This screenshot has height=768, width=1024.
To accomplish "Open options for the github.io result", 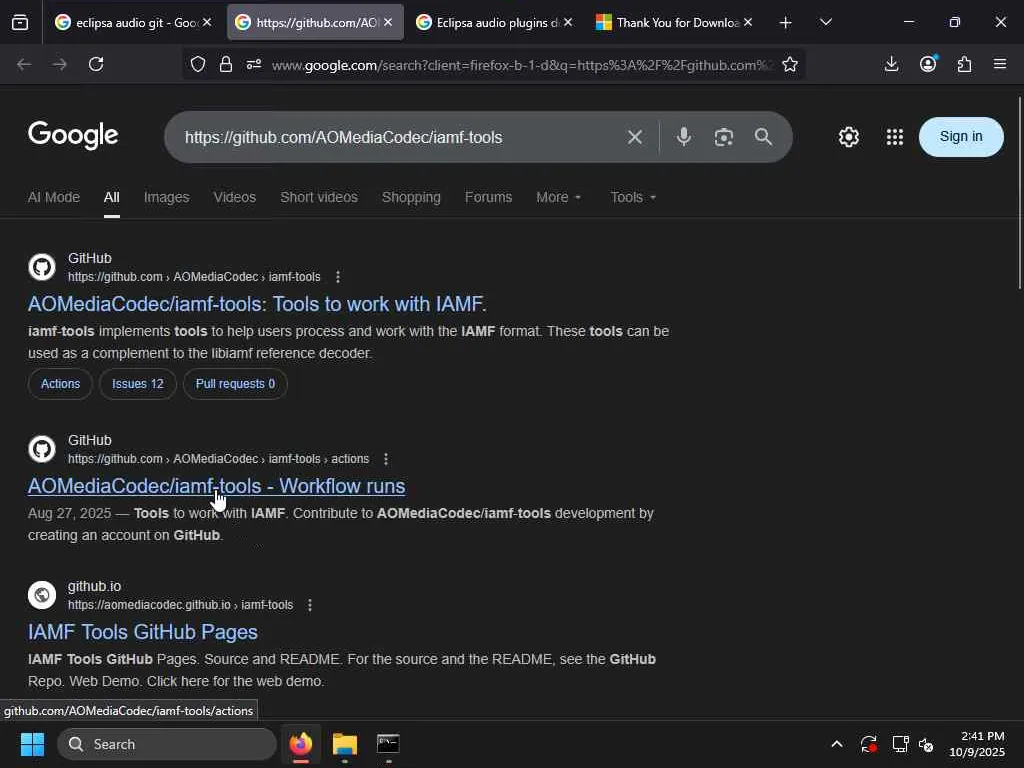I will [x=310, y=605].
